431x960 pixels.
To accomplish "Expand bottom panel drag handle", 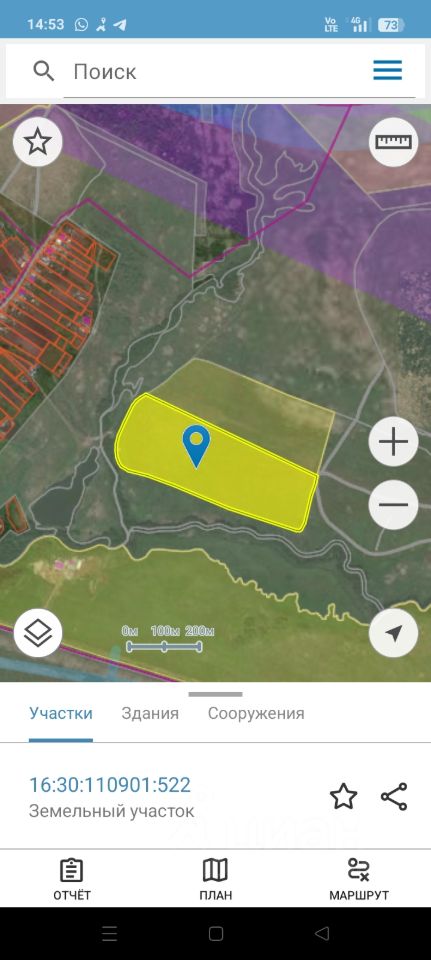I will click(216, 694).
